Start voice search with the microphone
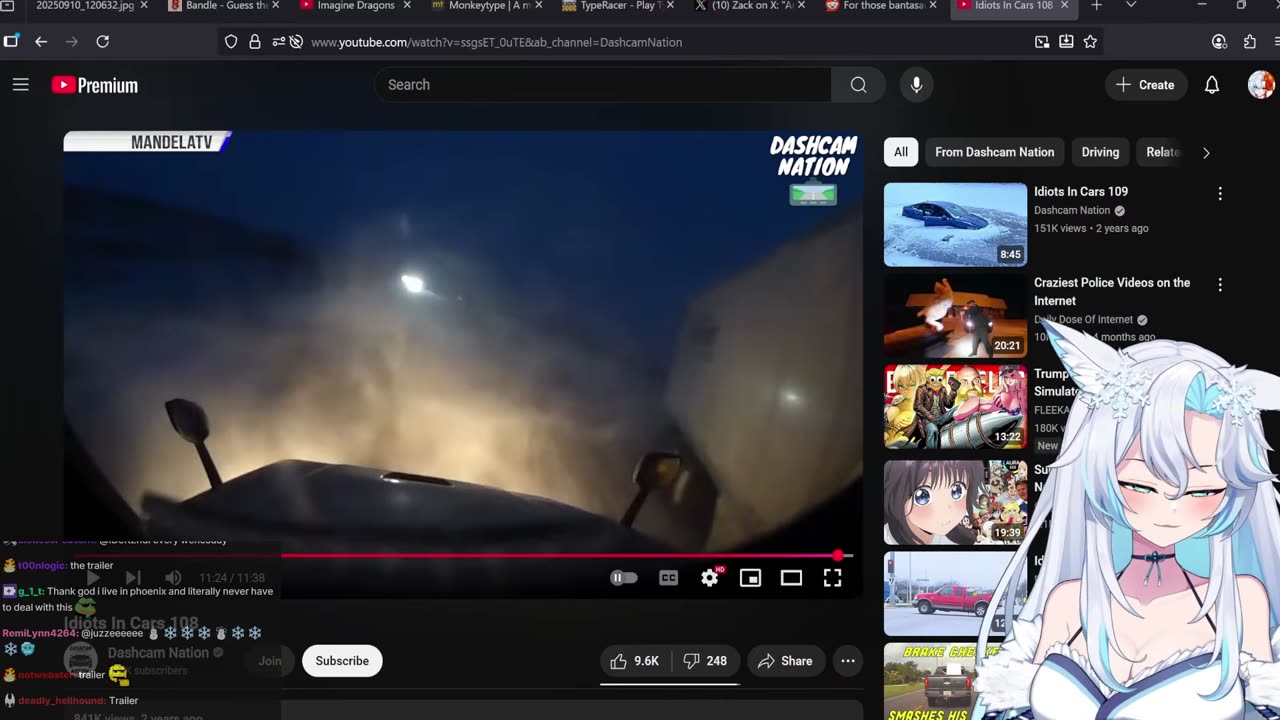The image size is (1280, 720). point(916,85)
